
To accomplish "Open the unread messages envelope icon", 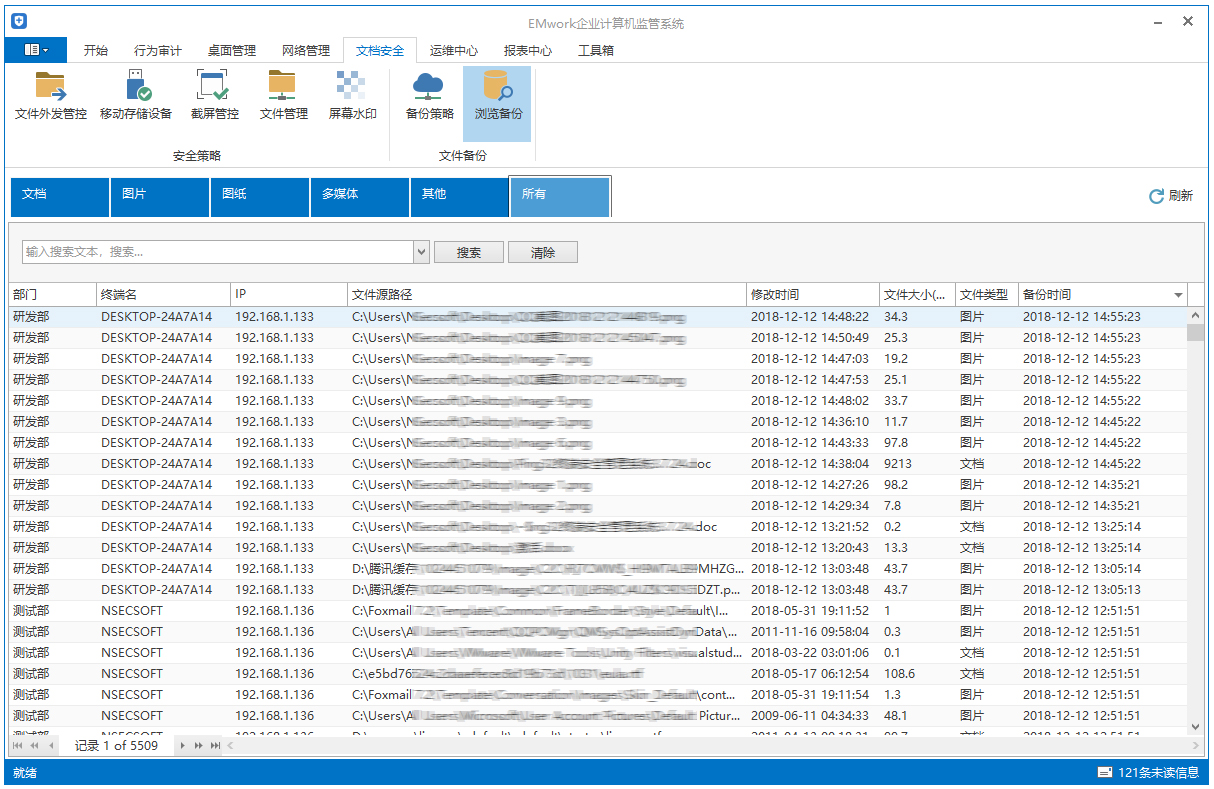I will point(1105,772).
